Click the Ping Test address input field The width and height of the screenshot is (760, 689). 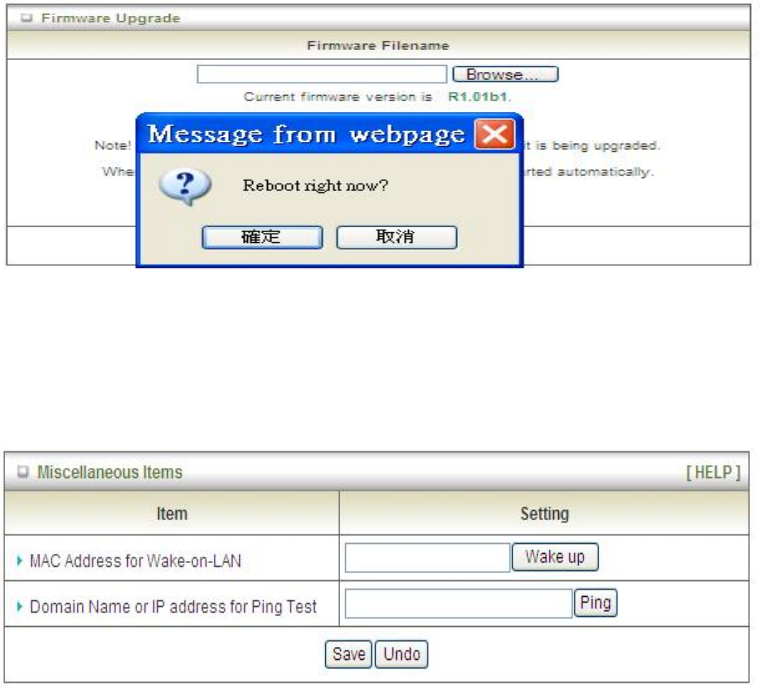[459, 603]
